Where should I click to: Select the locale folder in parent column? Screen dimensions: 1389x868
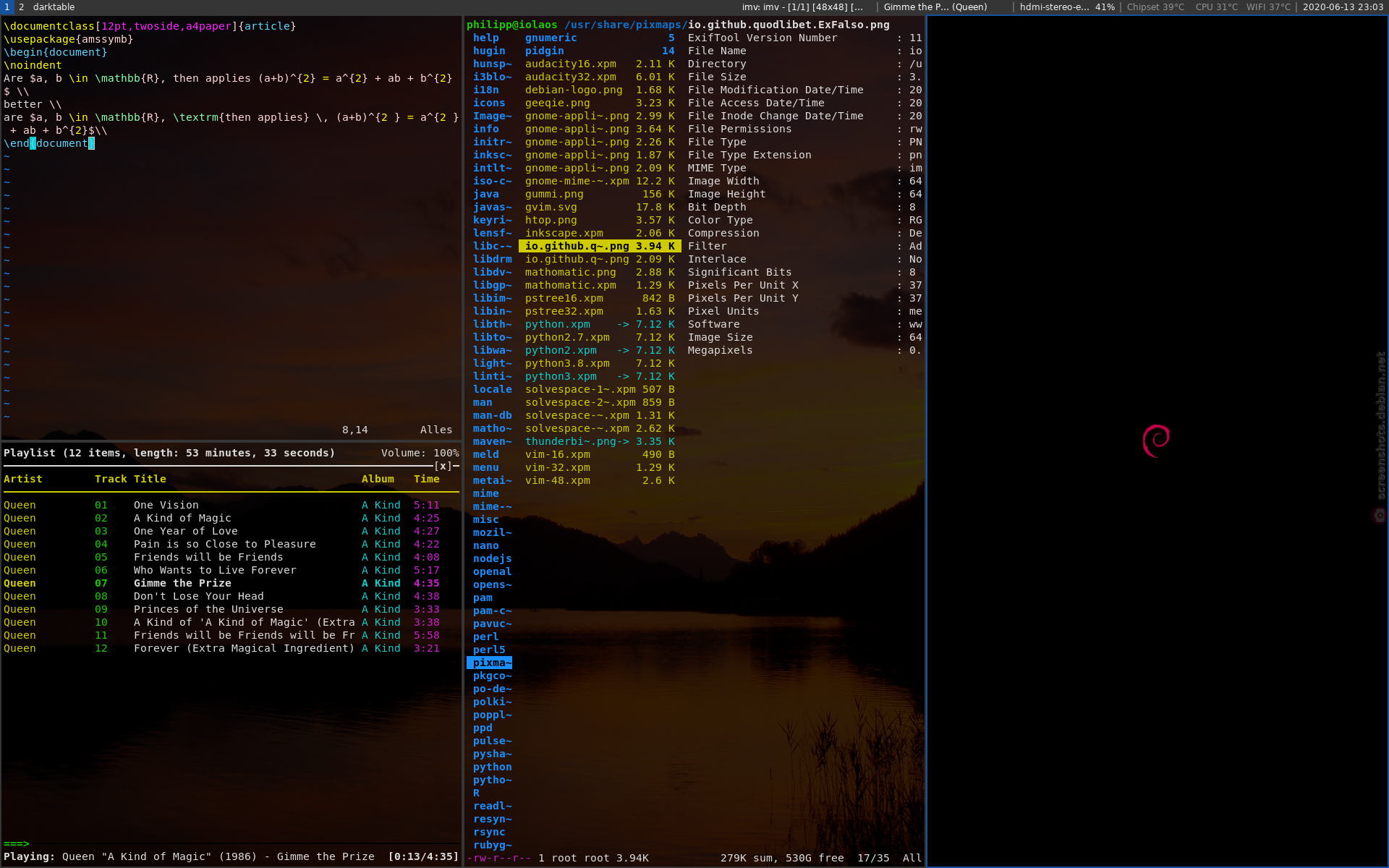point(492,389)
